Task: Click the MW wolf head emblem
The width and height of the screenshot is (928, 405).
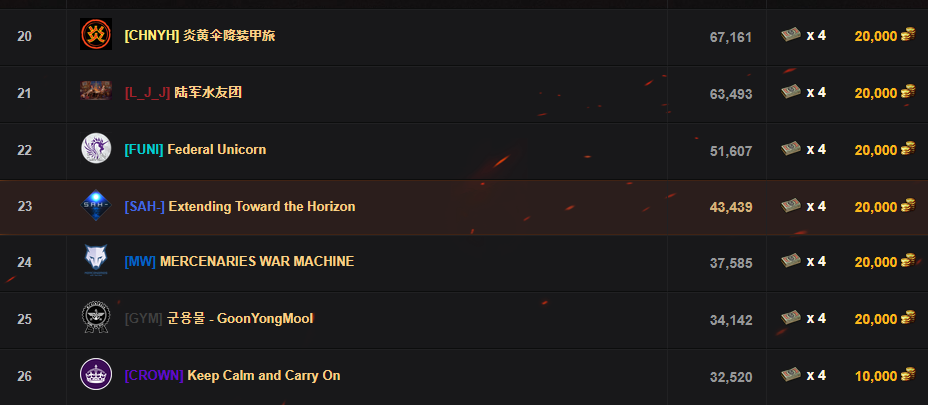Action: [96, 261]
